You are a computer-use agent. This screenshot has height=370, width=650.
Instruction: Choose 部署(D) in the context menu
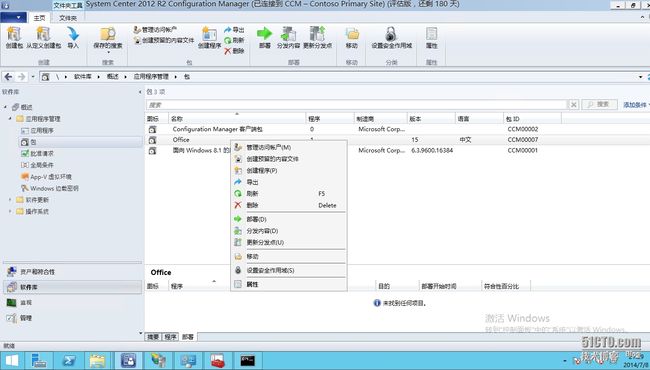click(x=289, y=219)
